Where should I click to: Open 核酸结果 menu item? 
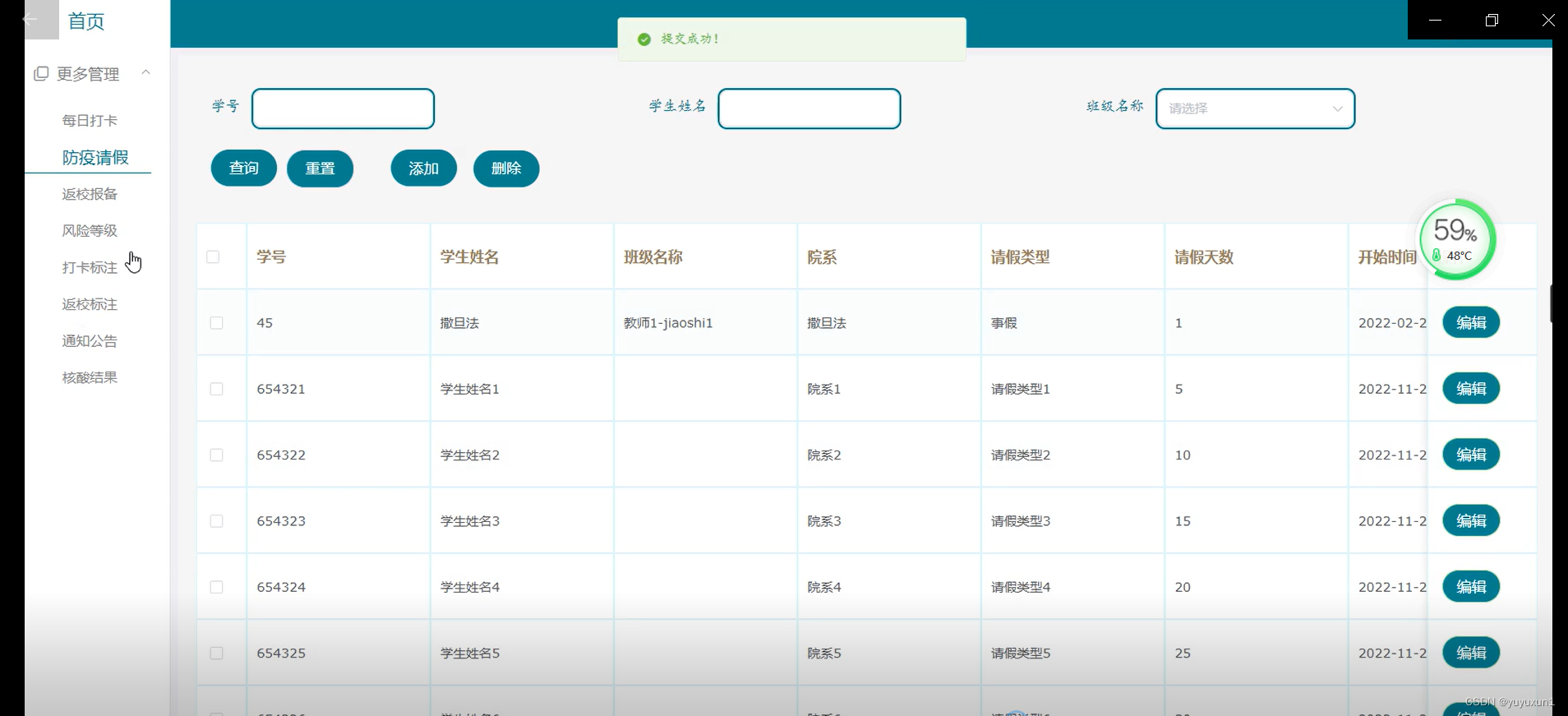(90, 377)
